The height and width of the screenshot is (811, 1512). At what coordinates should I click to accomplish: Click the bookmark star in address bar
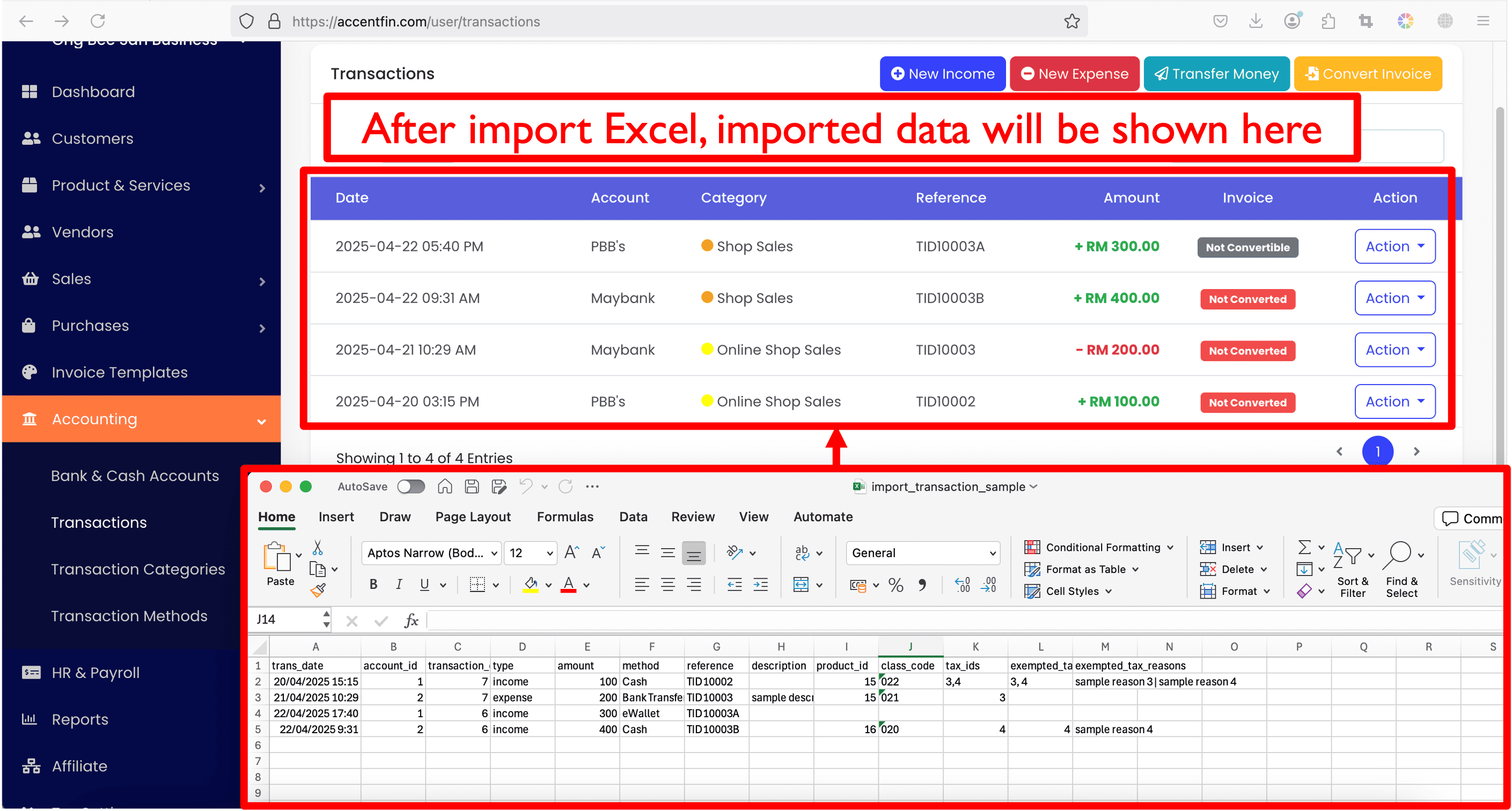tap(1072, 21)
